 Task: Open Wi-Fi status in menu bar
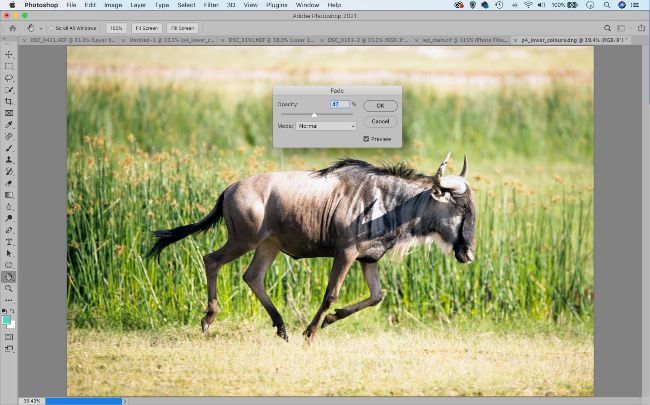pos(528,5)
